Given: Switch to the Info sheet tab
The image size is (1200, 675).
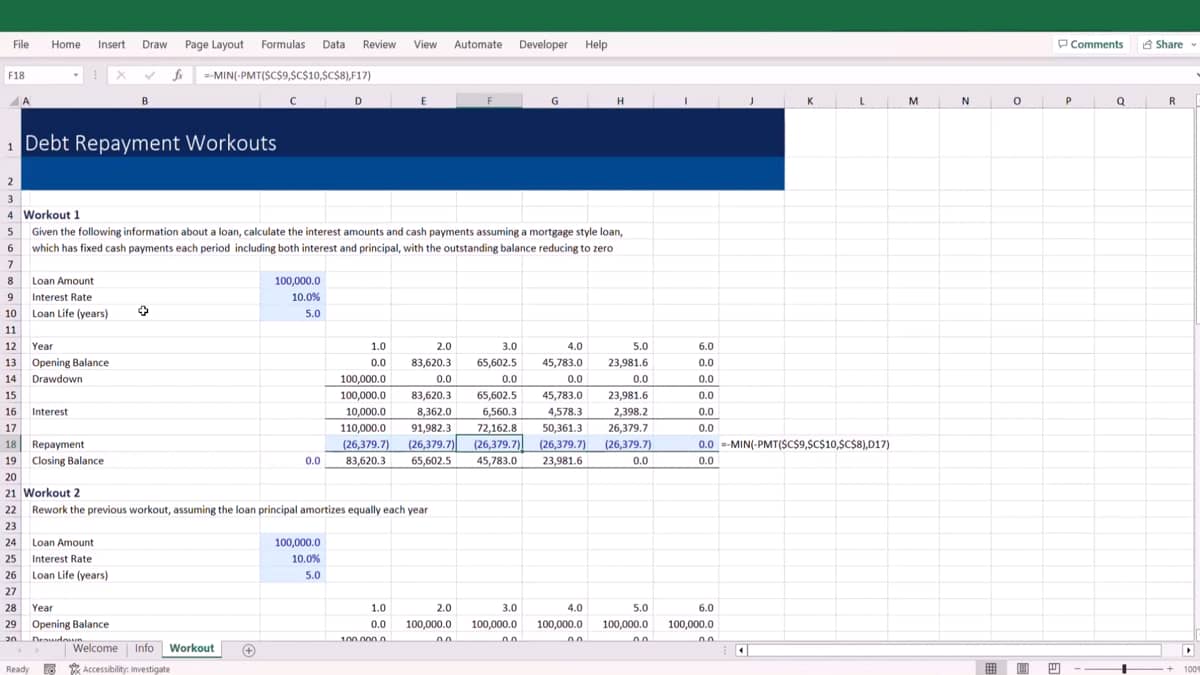Looking at the screenshot, I should [x=144, y=648].
